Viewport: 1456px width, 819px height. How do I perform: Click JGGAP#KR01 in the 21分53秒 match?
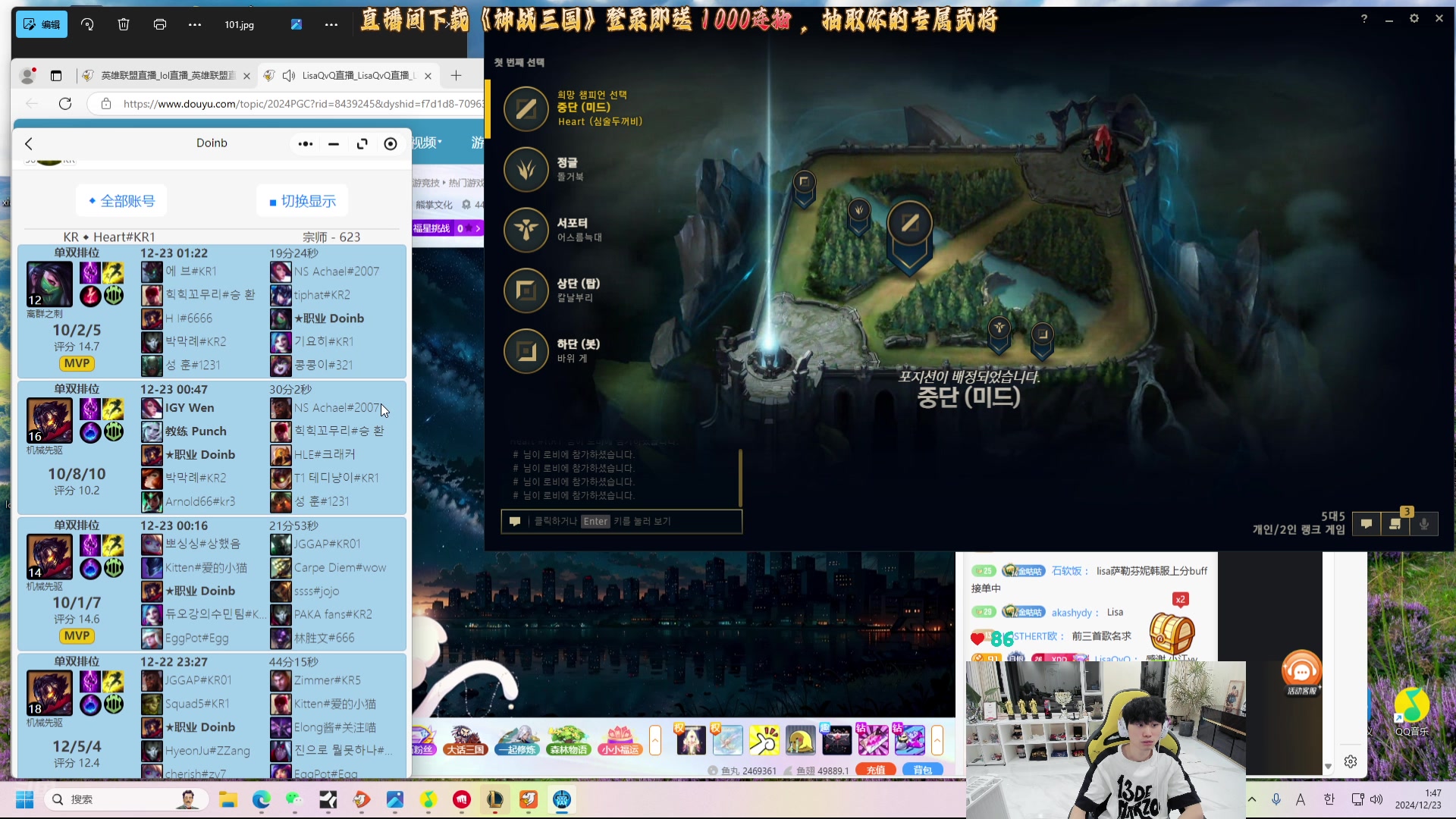pyautogui.click(x=327, y=544)
